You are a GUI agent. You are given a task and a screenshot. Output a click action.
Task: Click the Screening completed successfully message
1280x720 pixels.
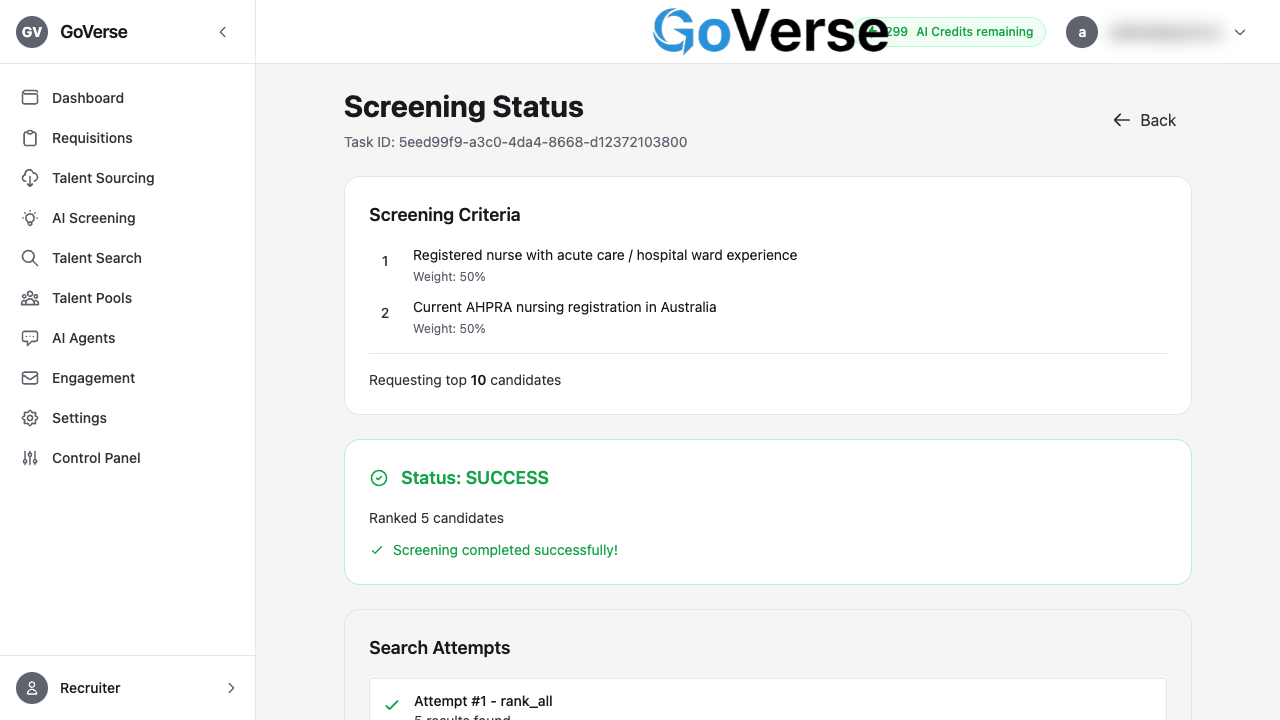[x=505, y=550]
